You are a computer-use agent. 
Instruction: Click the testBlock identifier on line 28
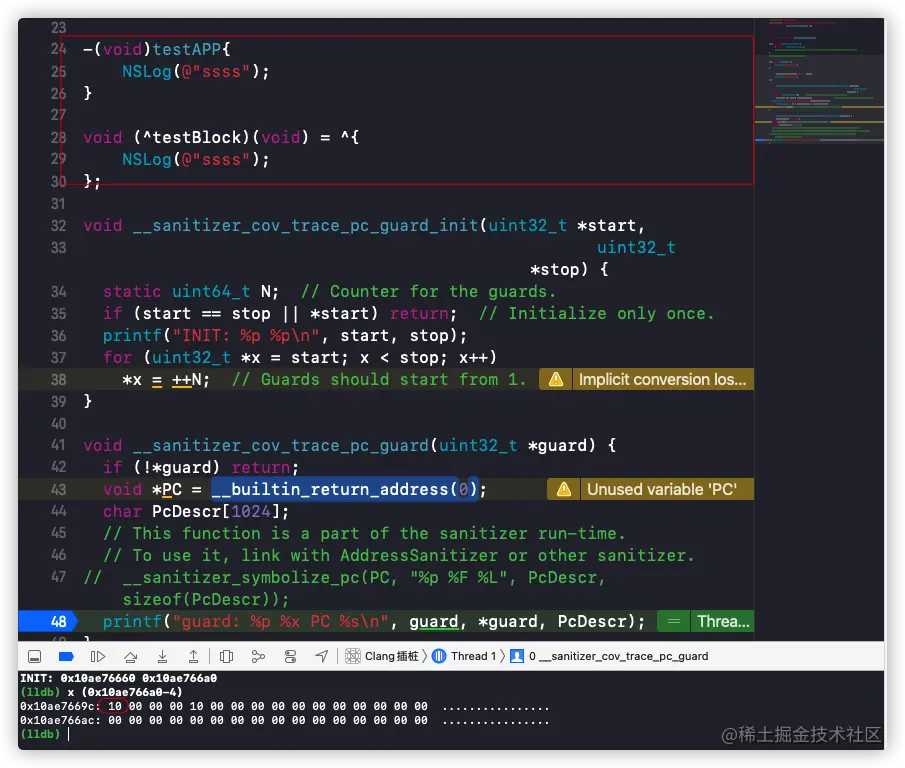[x=196, y=137]
